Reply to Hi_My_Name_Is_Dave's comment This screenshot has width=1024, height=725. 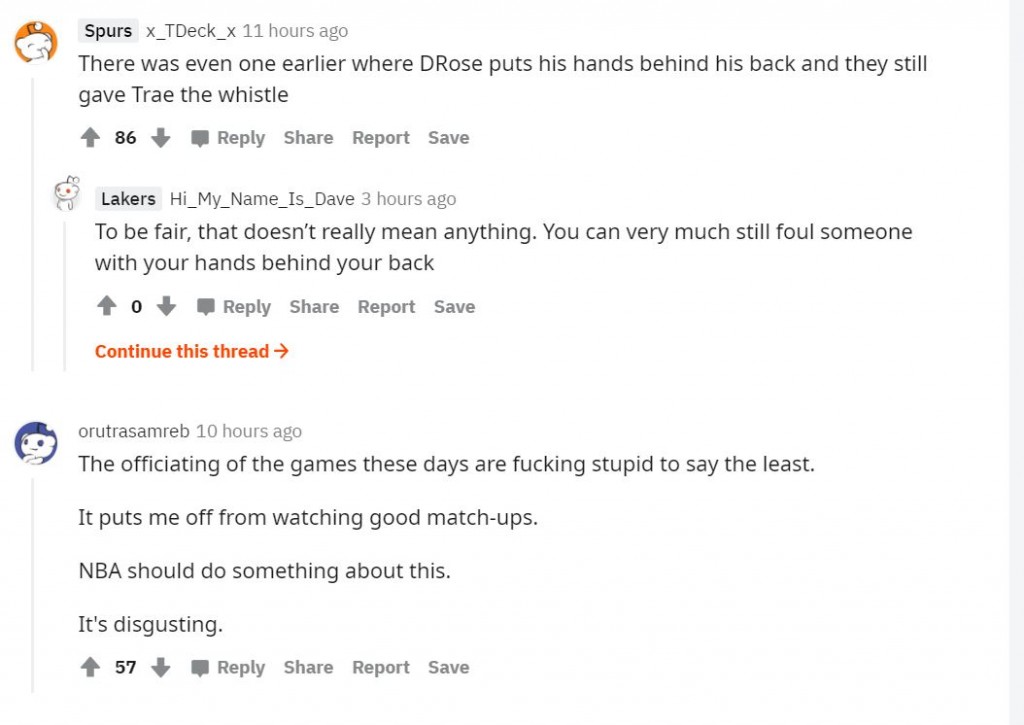tap(235, 307)
